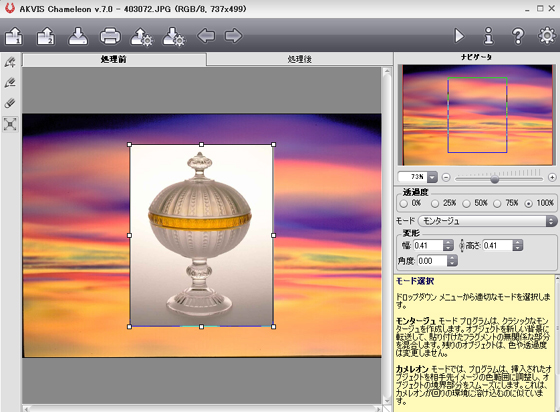The width and height of the screenshot is (560, 412).
Task: Select the first pencil tool in left toolbar
Action: pos(10,62)
